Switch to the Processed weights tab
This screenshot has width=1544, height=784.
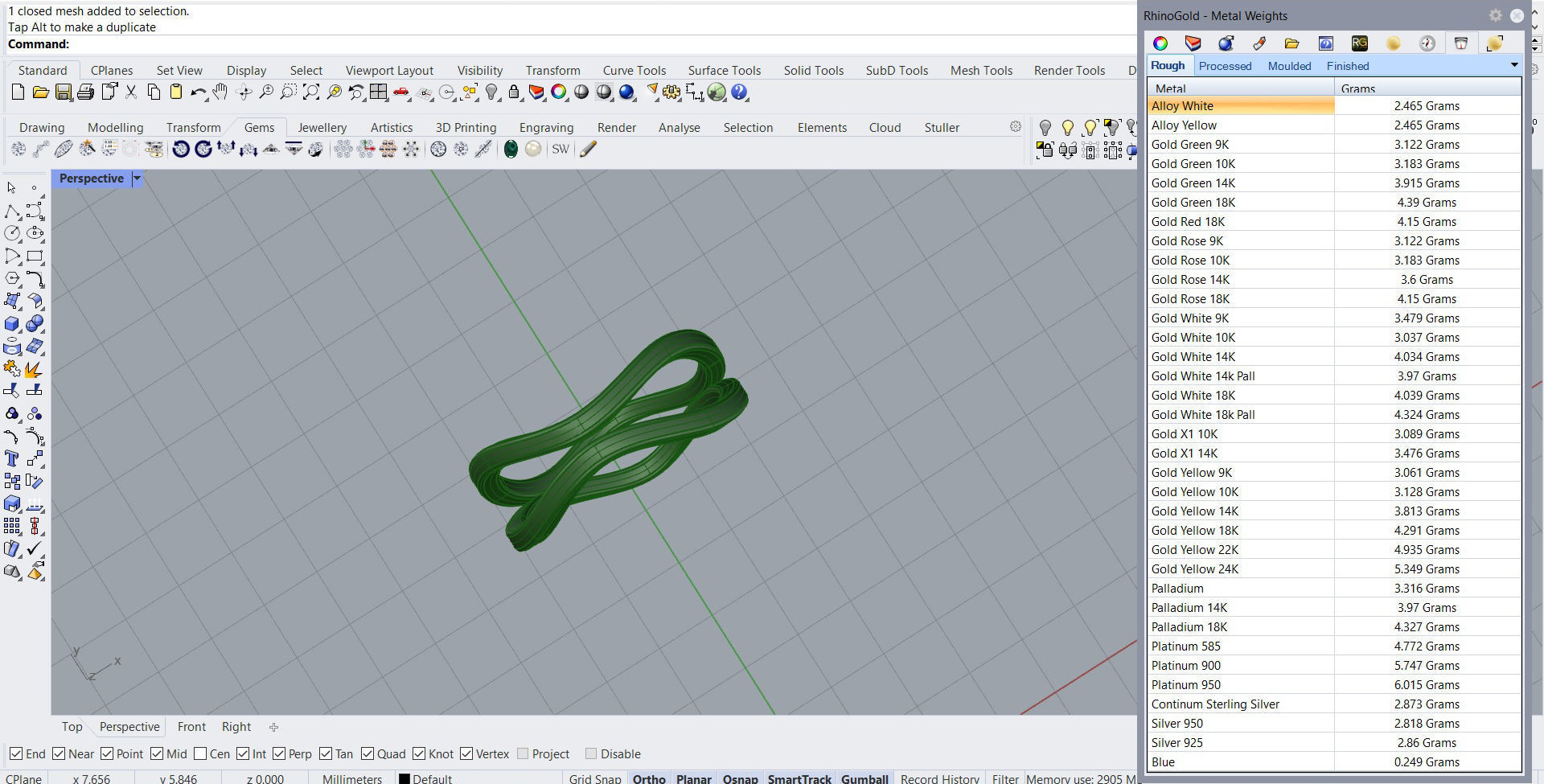1225,66
